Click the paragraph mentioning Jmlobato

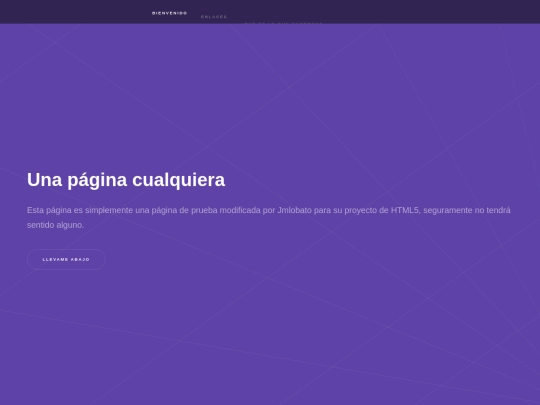point(269,217)
